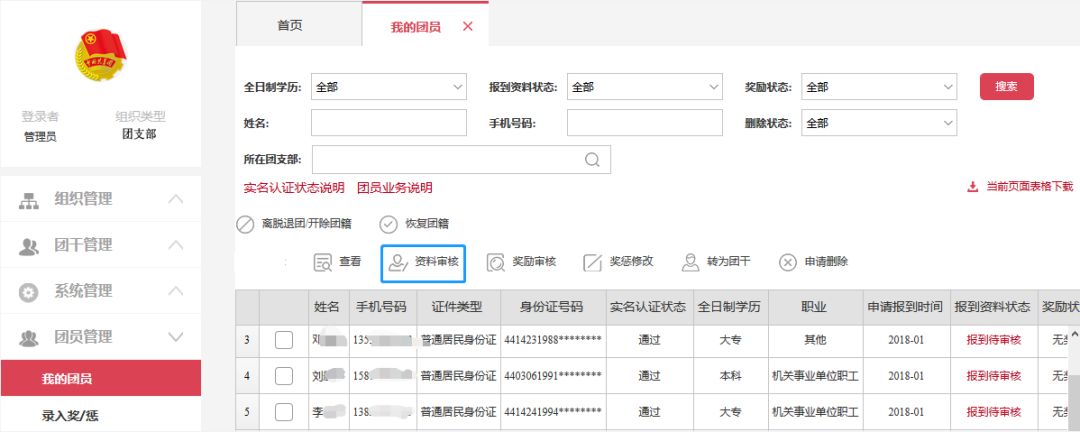Click the 申请报到时间 column header

(906, 307)
